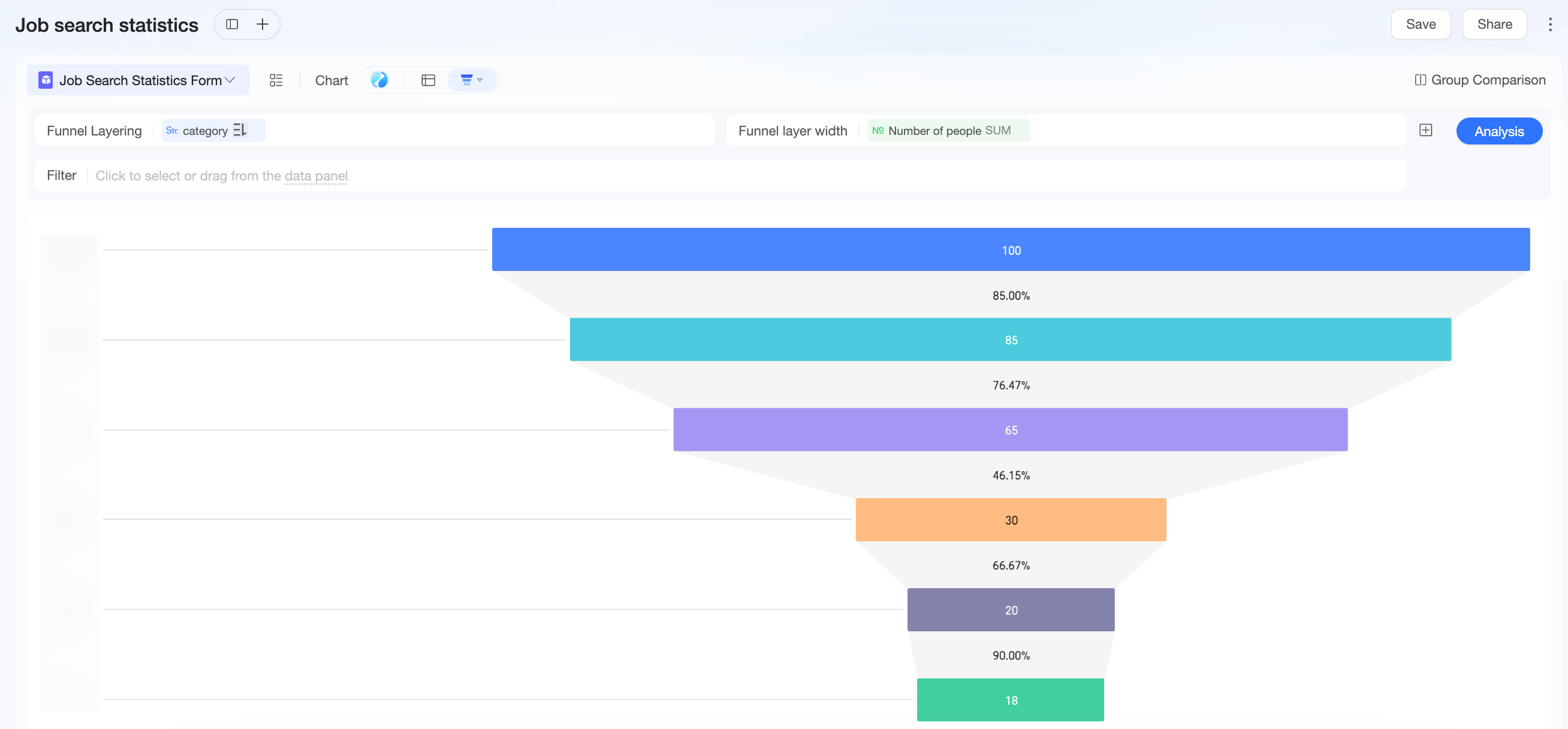Open the data panel link

point(316,176)
